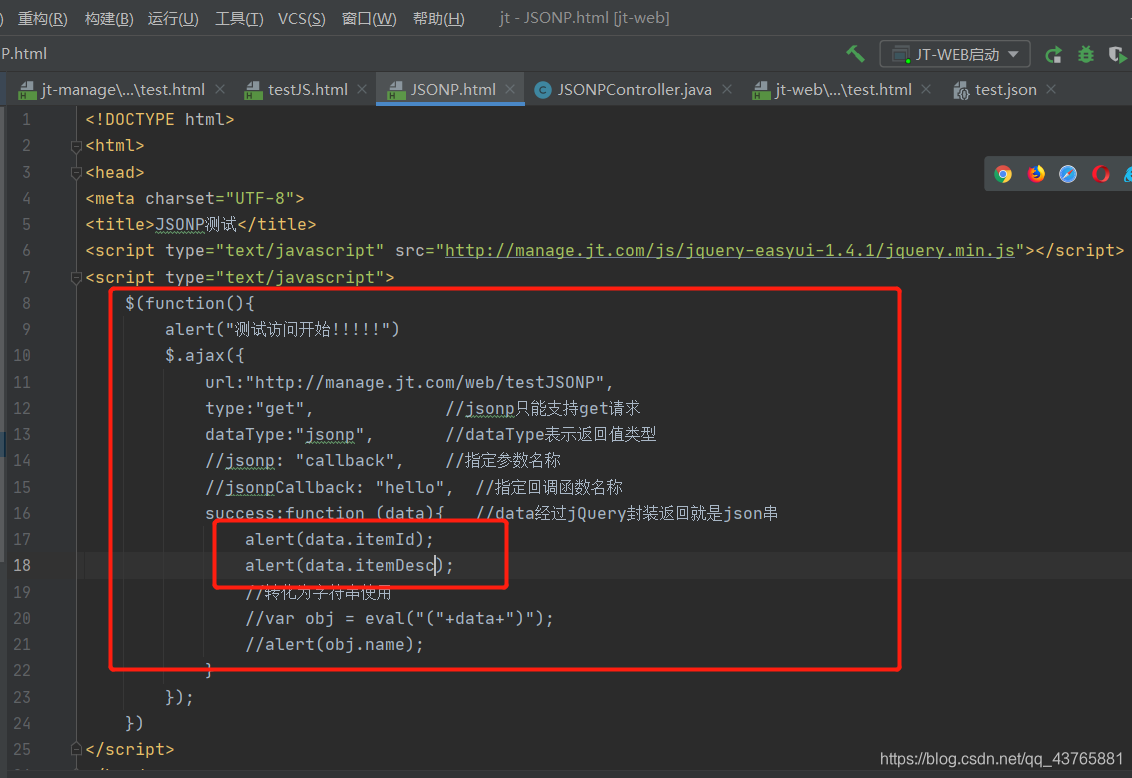Switch to jt-web\...\test.html tab
The image size is (1132, 778).
tap(843, 89)
